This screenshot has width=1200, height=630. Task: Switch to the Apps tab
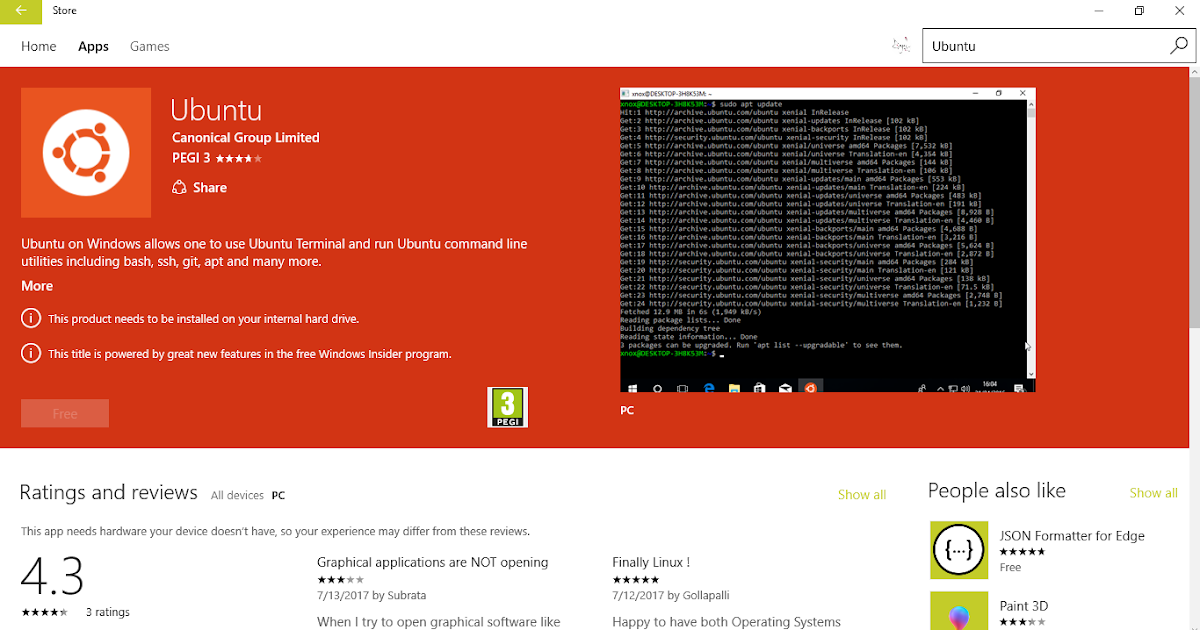tap(93, 46)
